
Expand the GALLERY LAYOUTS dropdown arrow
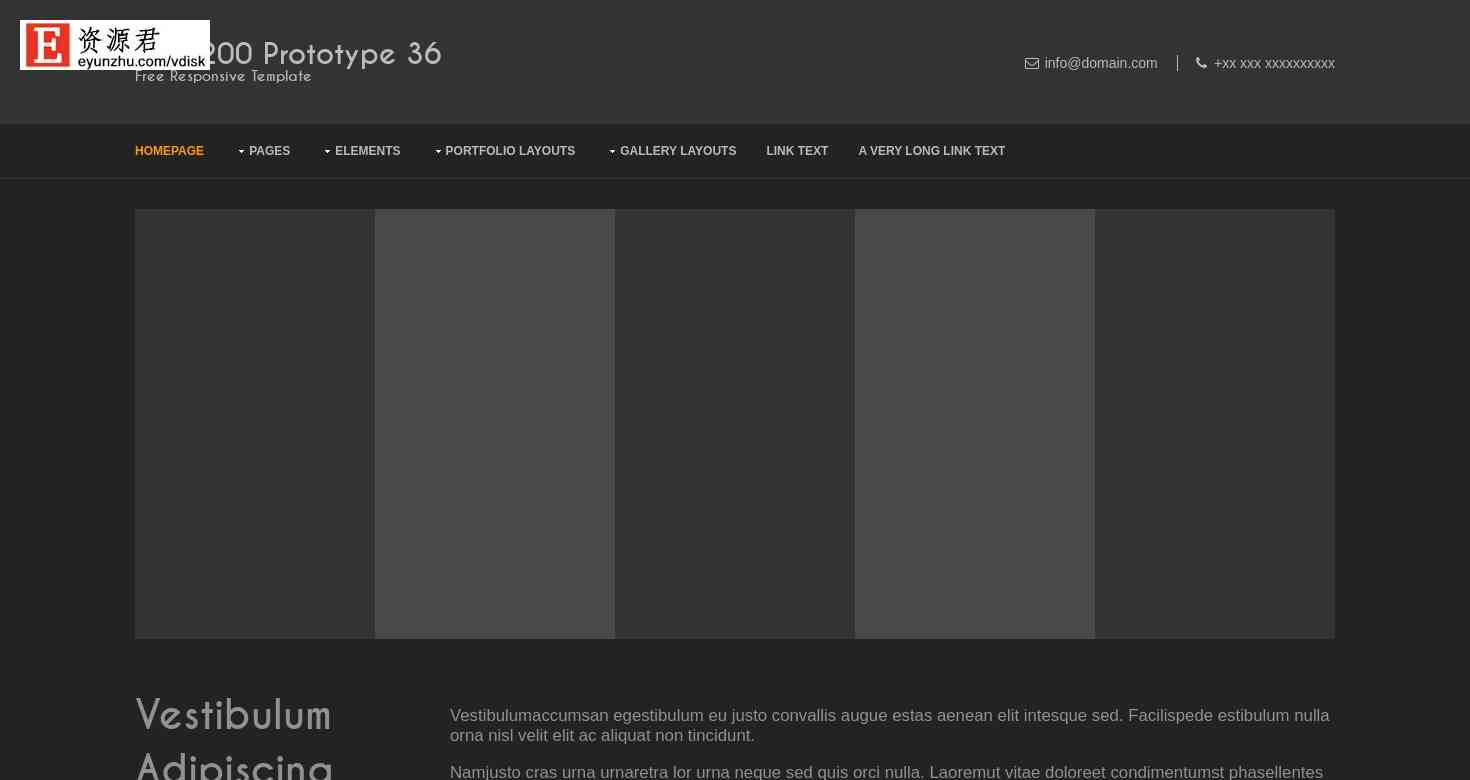[x=612, y=152]
